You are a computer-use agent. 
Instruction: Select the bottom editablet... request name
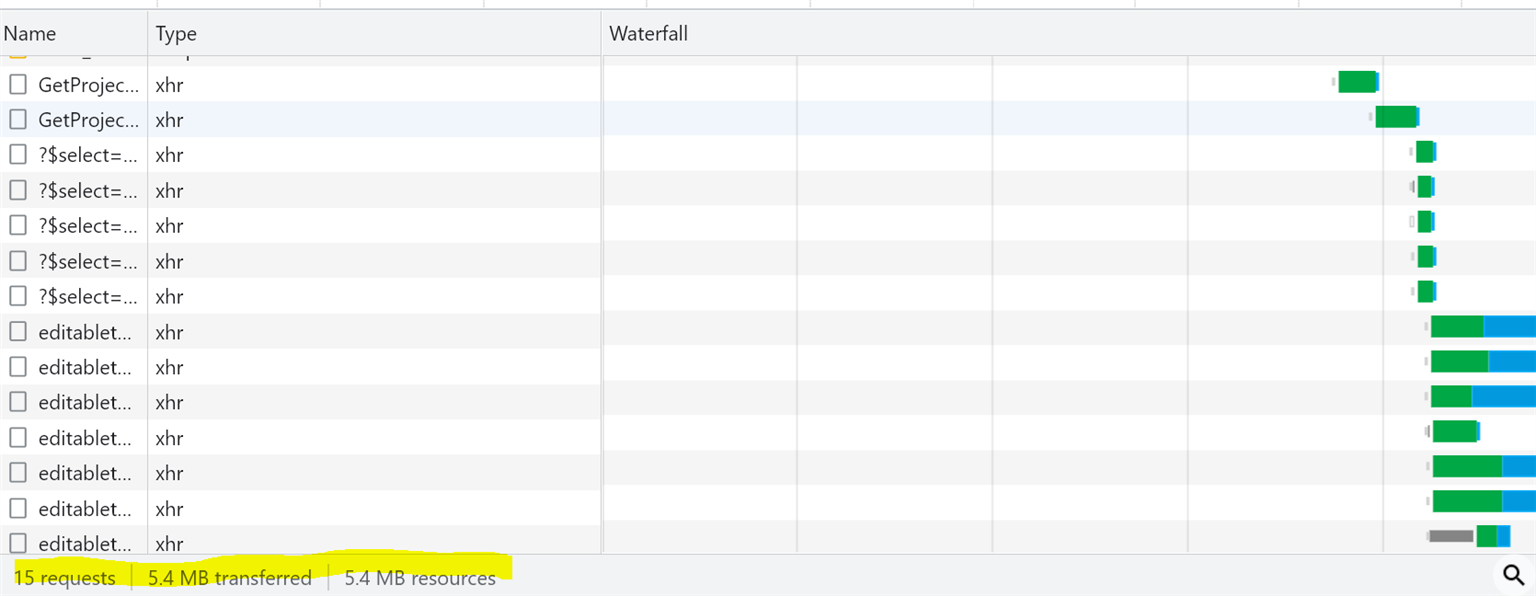click(x=85, y=544)
